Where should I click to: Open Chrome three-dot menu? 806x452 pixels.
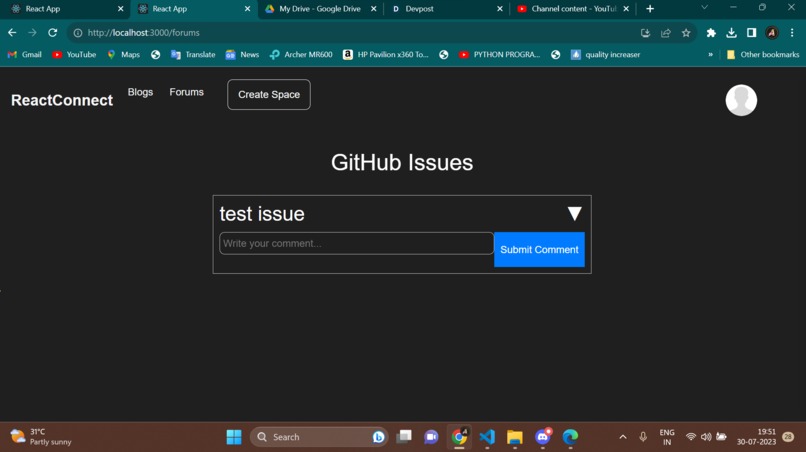pos(792,33)
